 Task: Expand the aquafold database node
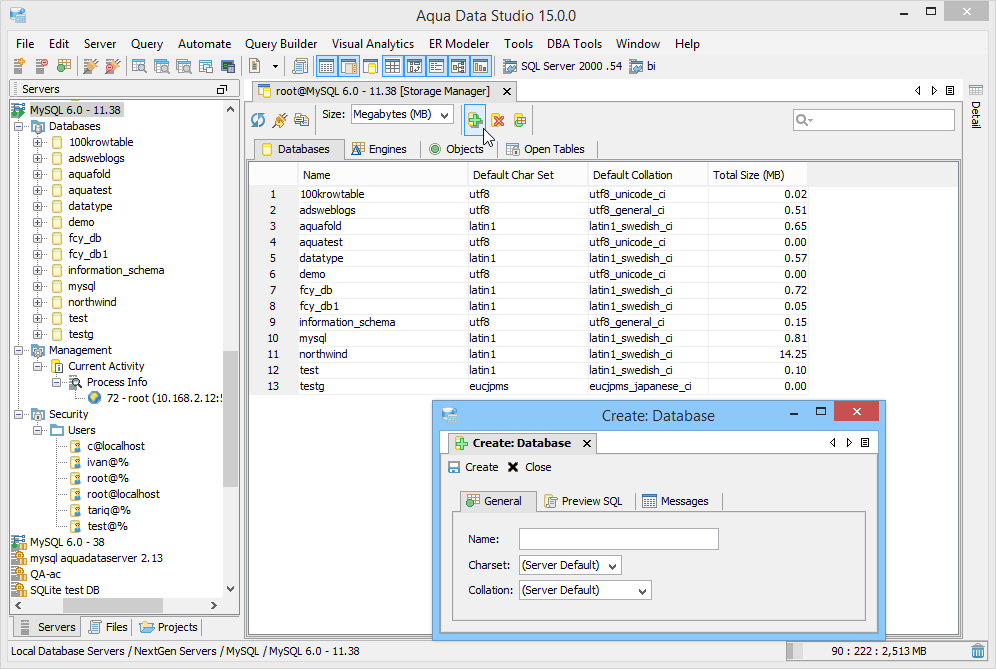pyautogui.click(x=37, y=174)
